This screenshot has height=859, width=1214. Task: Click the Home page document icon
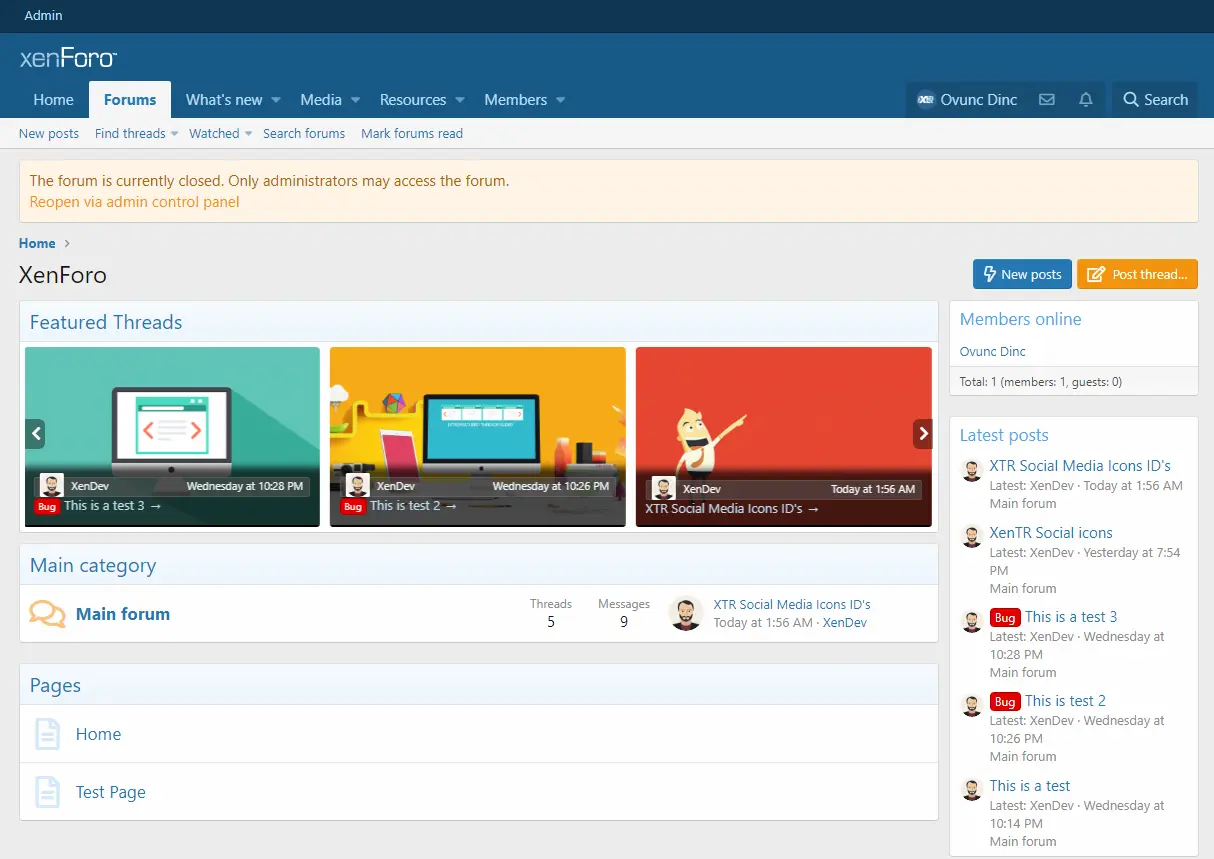[x=47, y=734]
